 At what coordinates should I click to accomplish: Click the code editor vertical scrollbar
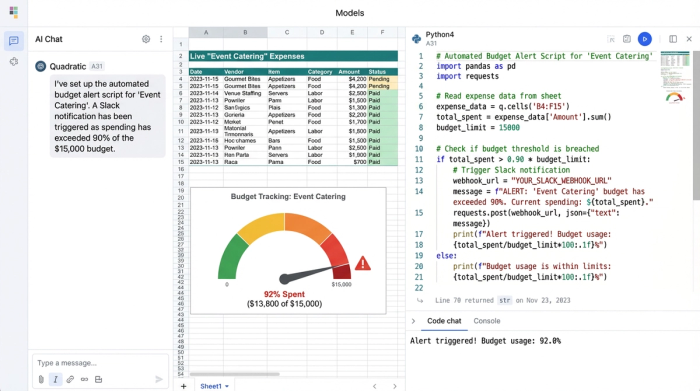click(x=696, y=125)
